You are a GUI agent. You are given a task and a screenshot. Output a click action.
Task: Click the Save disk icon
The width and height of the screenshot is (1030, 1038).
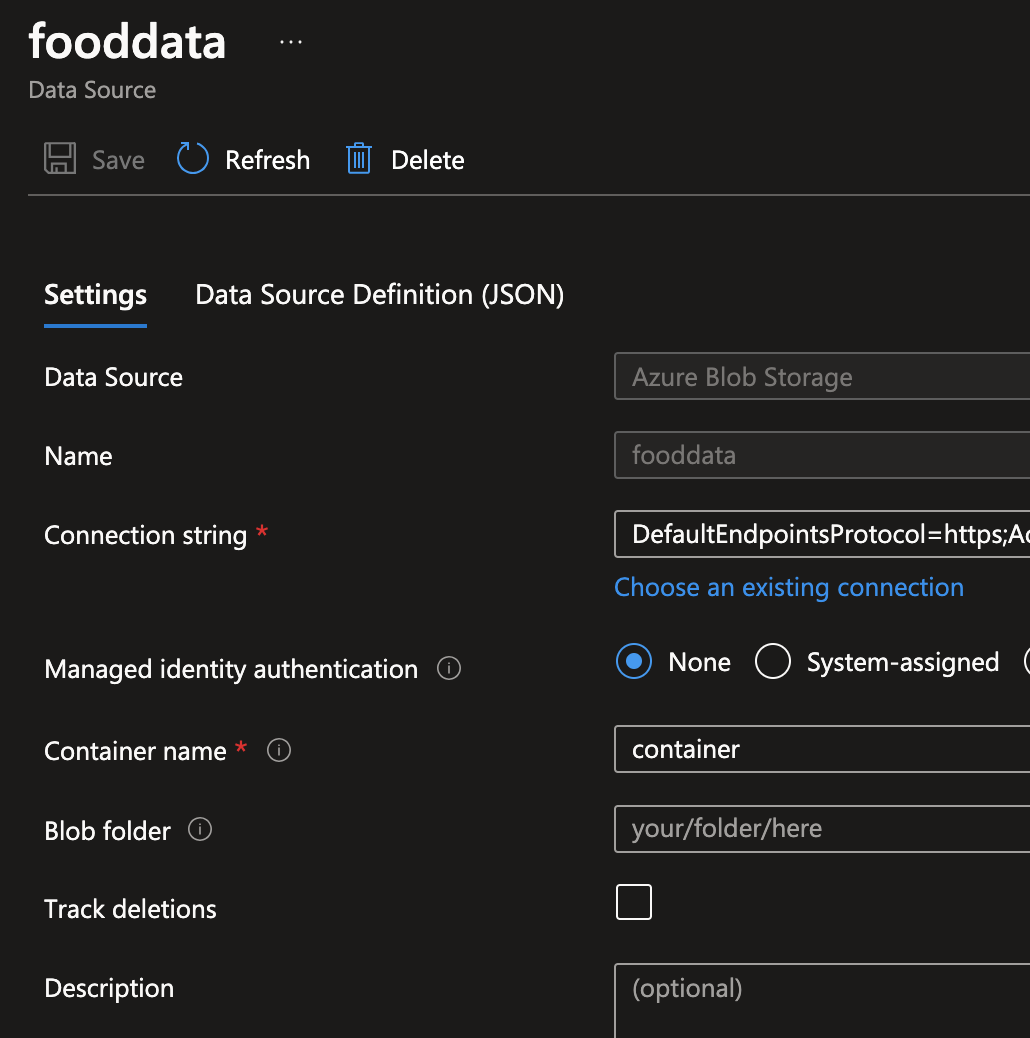click(x=60, y=158)
